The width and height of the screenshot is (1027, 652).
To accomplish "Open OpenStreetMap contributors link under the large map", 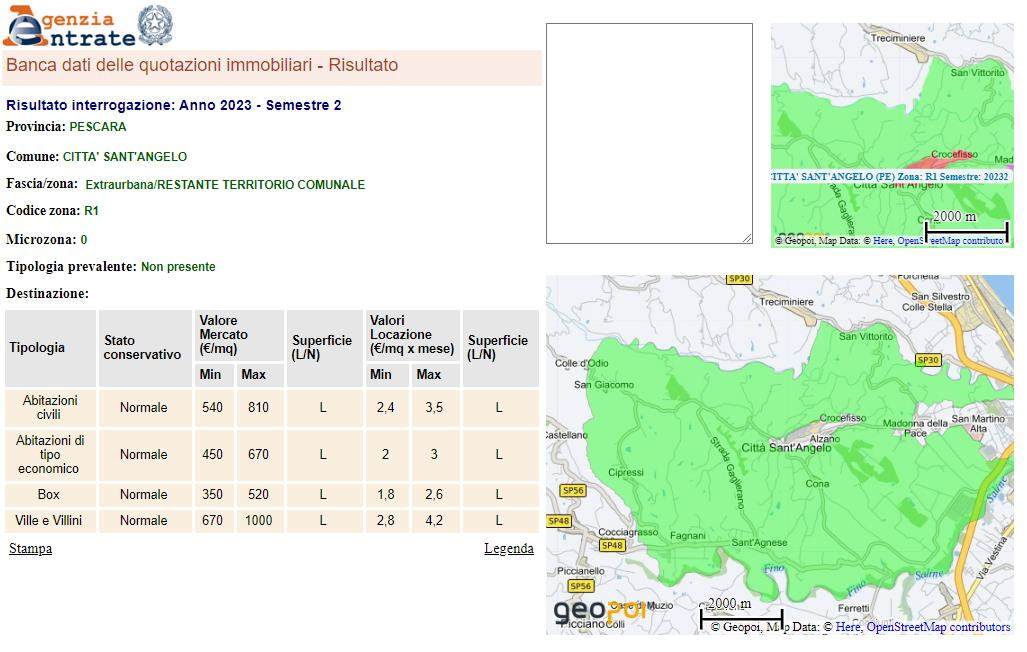I will [938, 627].
